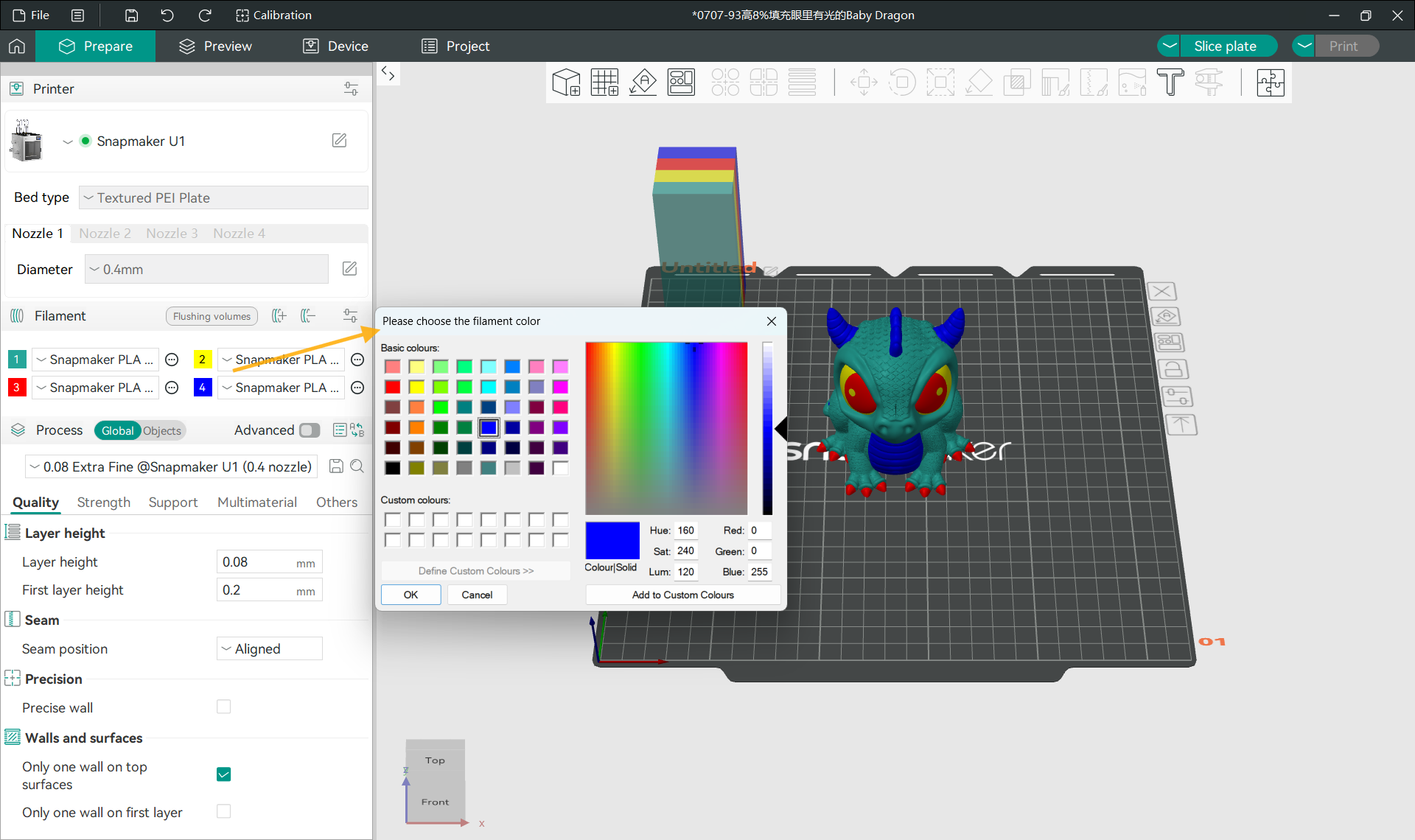Select the Text shape tool icon
This screenshot has height=840, width=1415.
point(1170,83)
